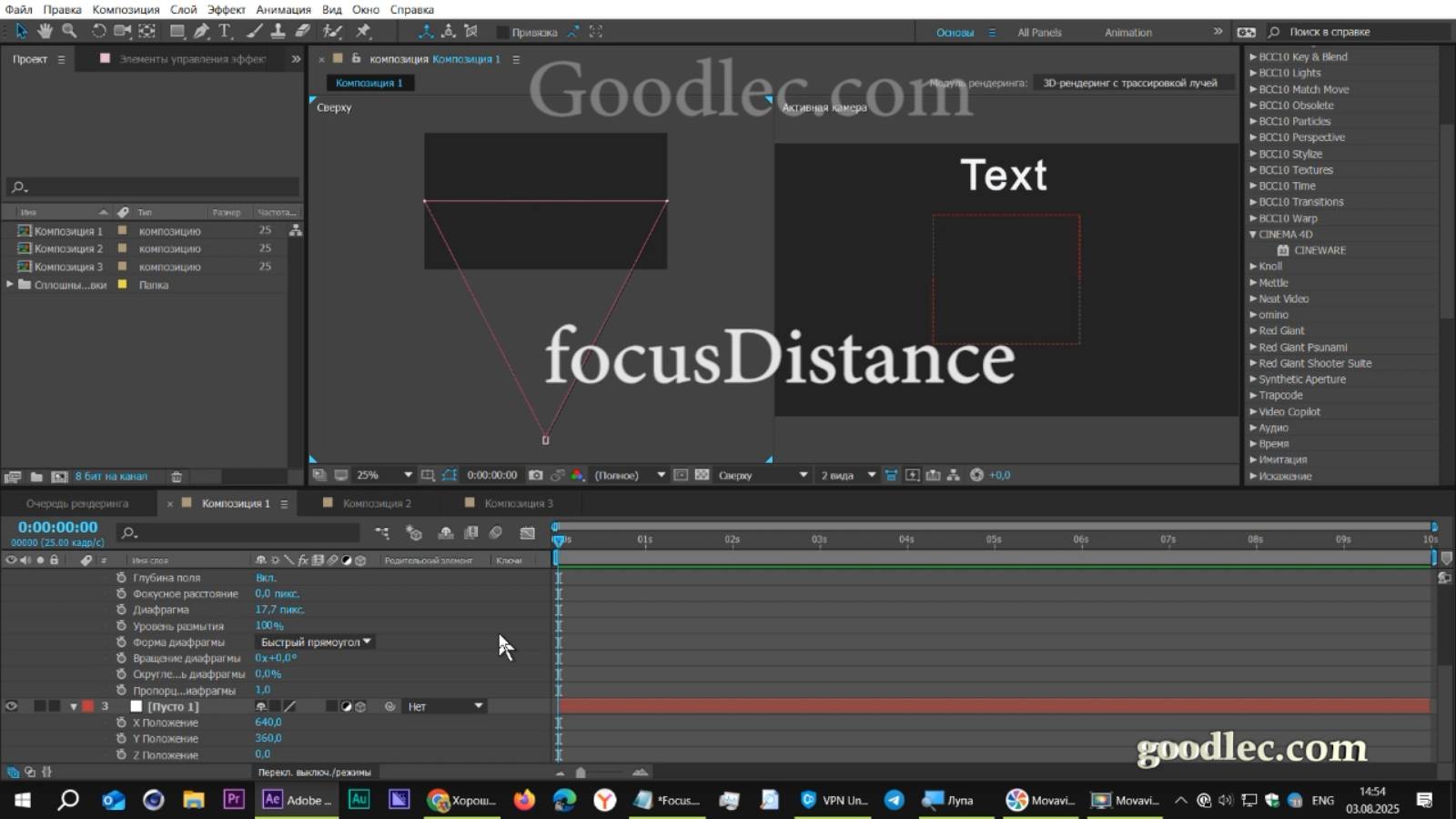Open the Анимация menu

coord(283,9)
